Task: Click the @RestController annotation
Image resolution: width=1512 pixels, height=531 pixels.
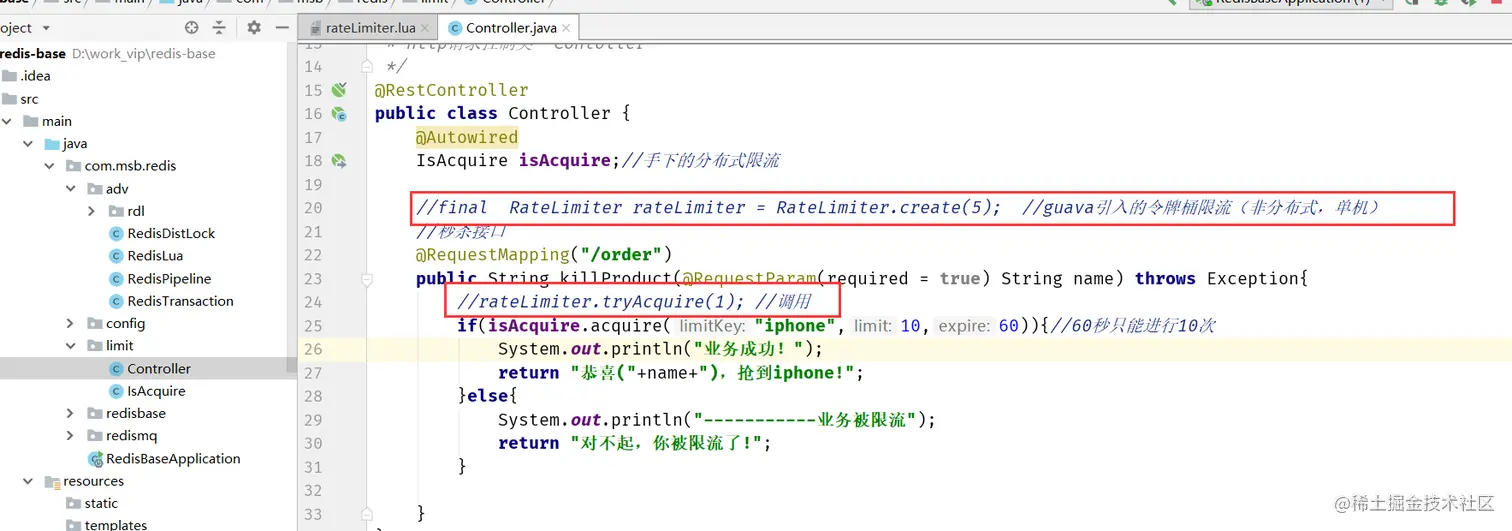Action: coord(452,90)
